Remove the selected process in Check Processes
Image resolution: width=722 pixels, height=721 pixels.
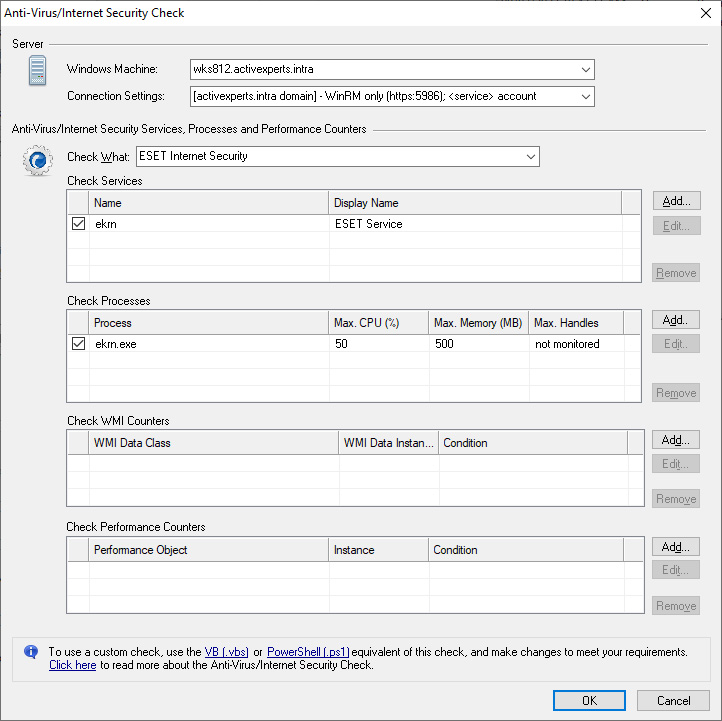676,393
